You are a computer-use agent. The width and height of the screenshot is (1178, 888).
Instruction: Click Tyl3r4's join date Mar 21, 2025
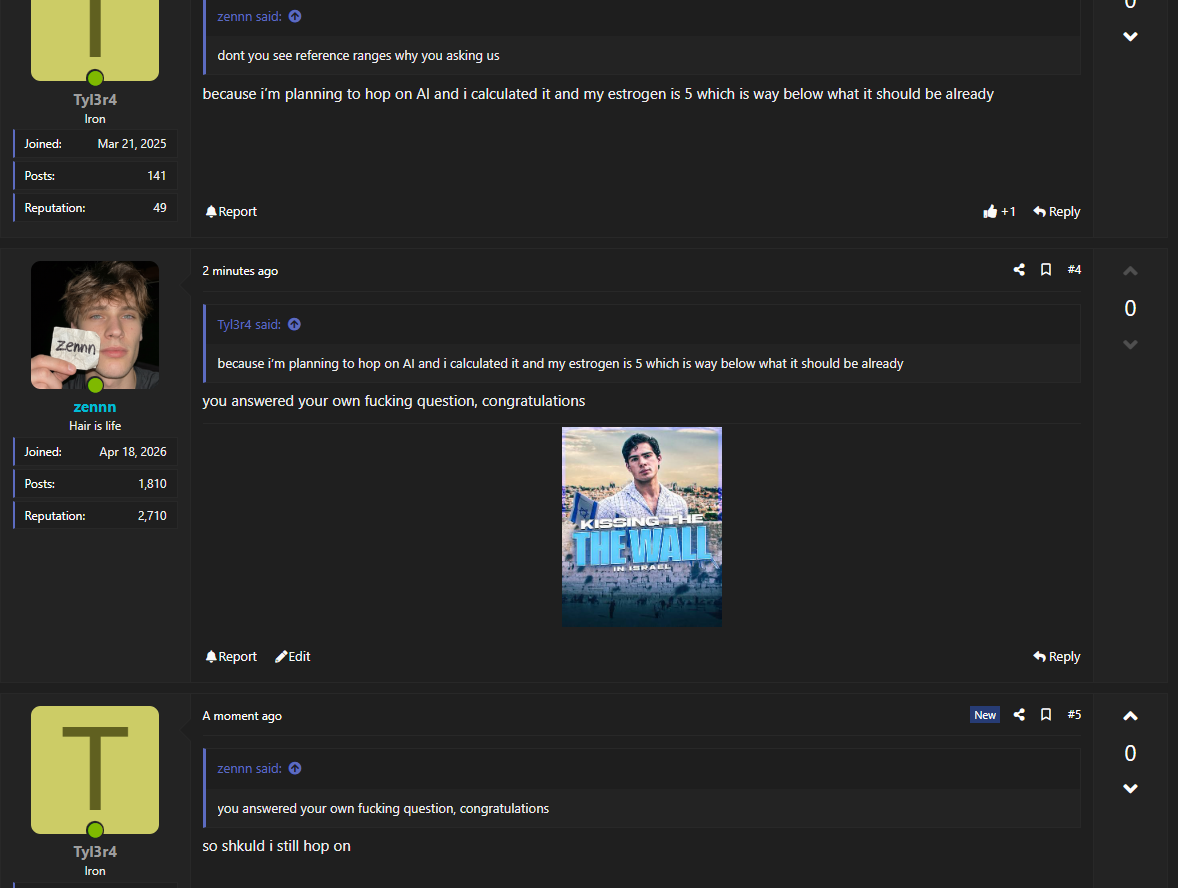pyautogui.click(x=132, y=144)
